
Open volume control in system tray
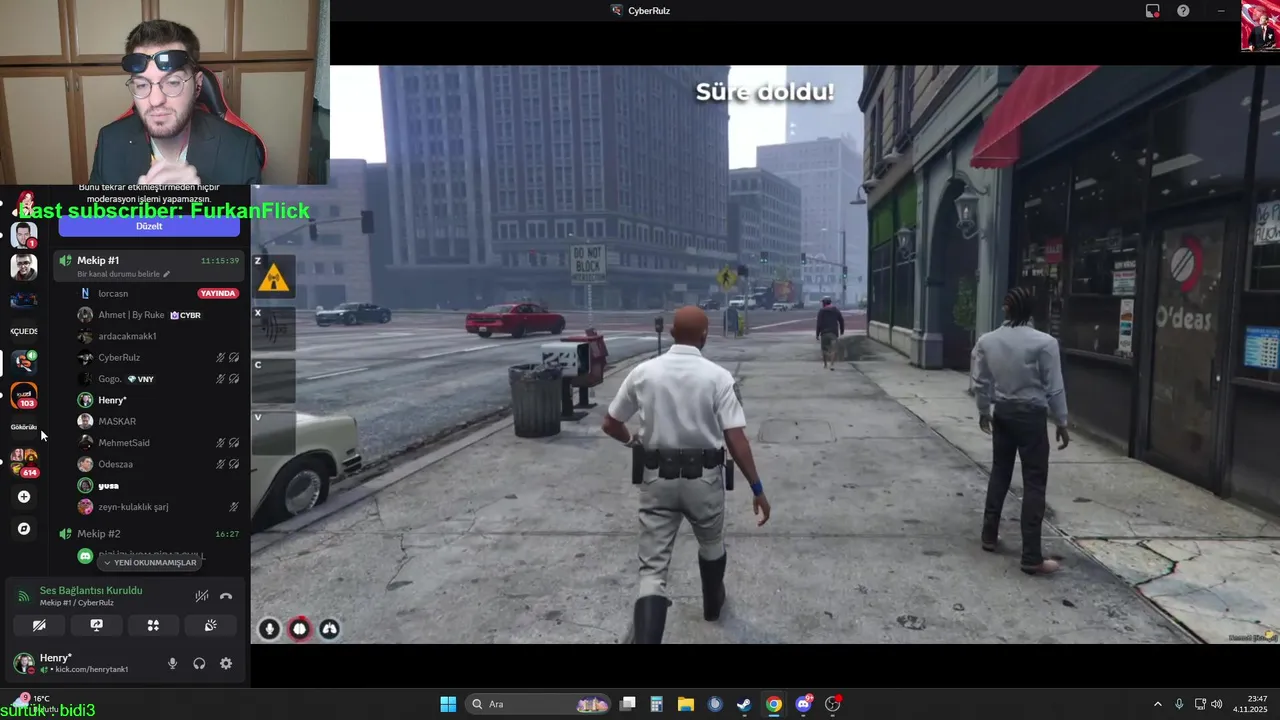click(x=1217, y=704)
